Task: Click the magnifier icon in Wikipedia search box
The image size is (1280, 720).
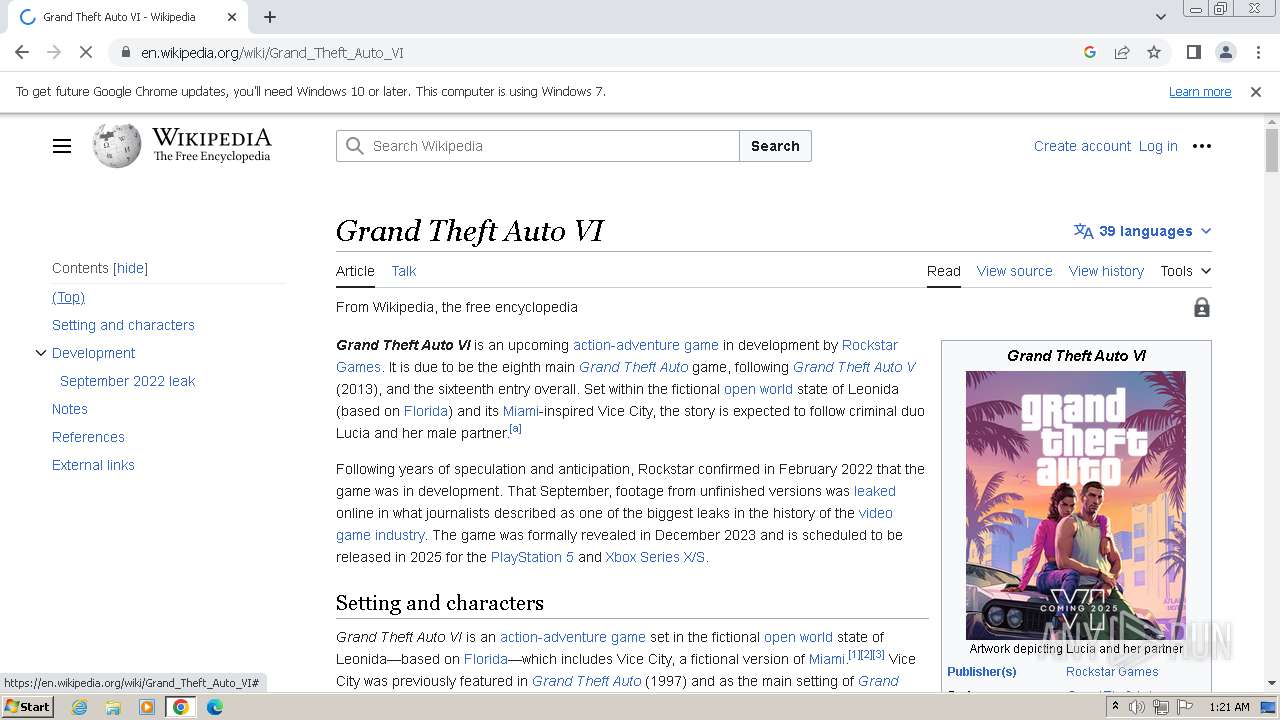Action: pos(355,146)
